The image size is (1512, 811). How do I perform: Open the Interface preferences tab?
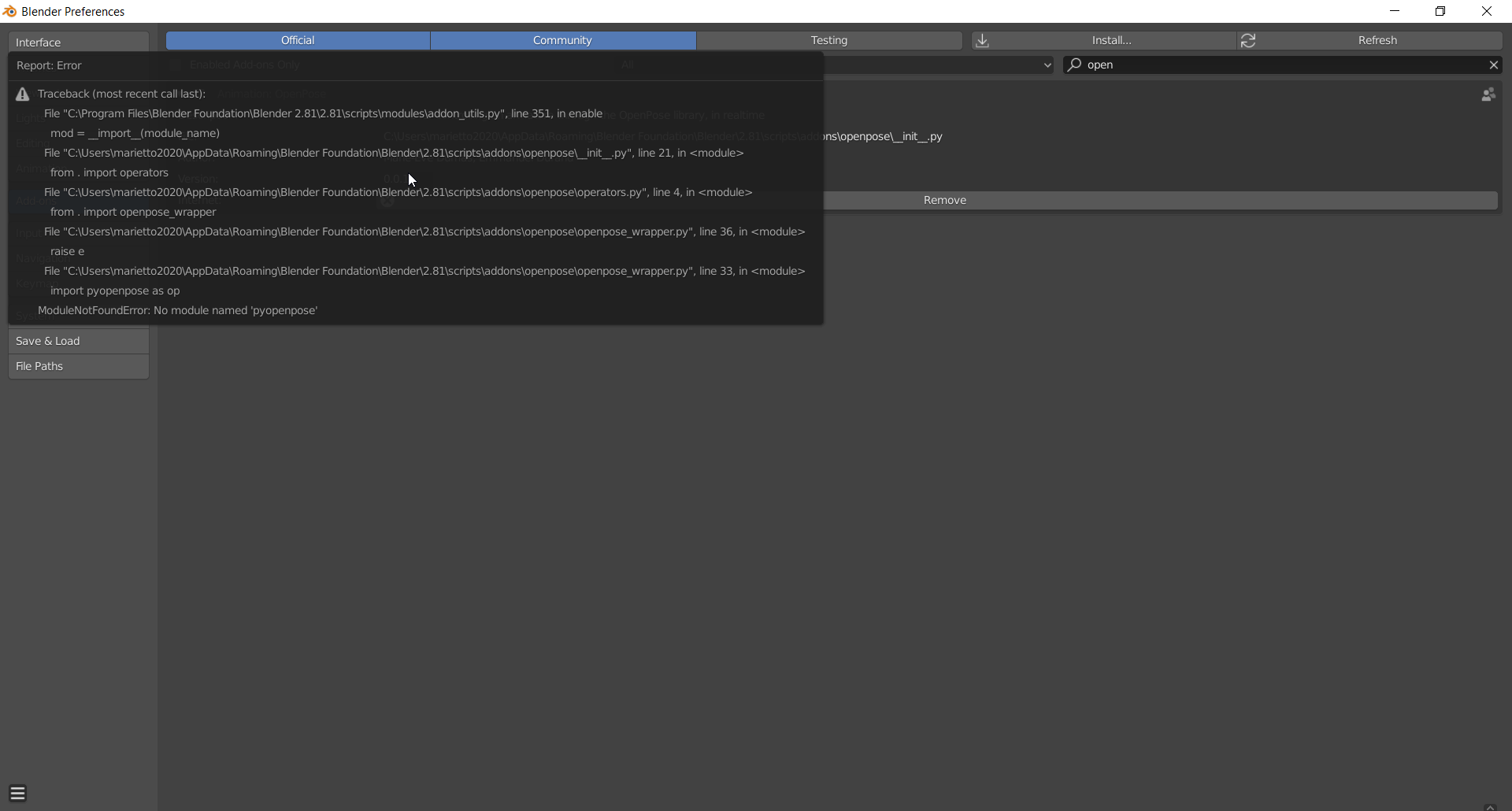click(79, 42)
